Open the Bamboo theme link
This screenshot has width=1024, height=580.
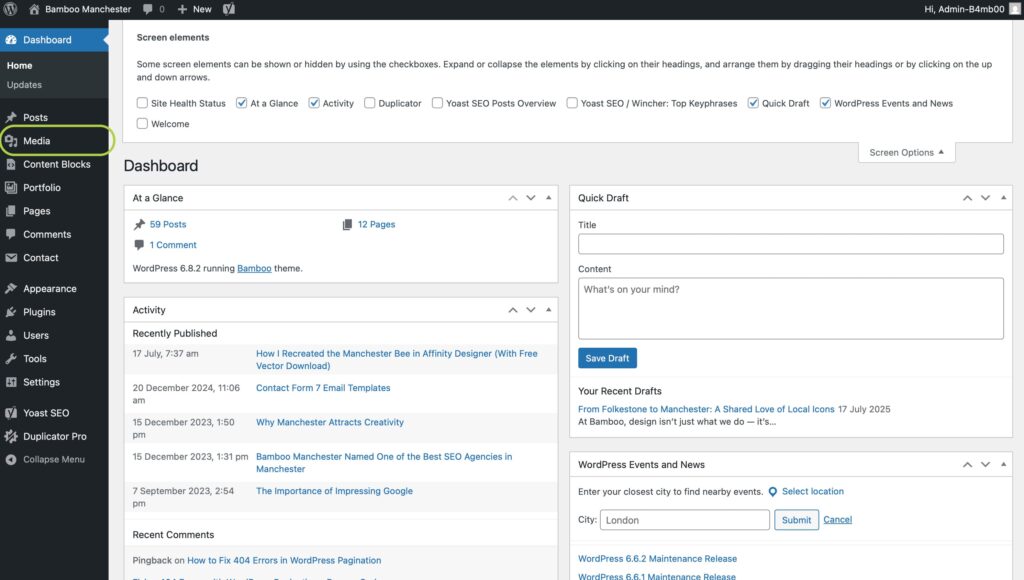pyautogui.click(x=254, y=268)
